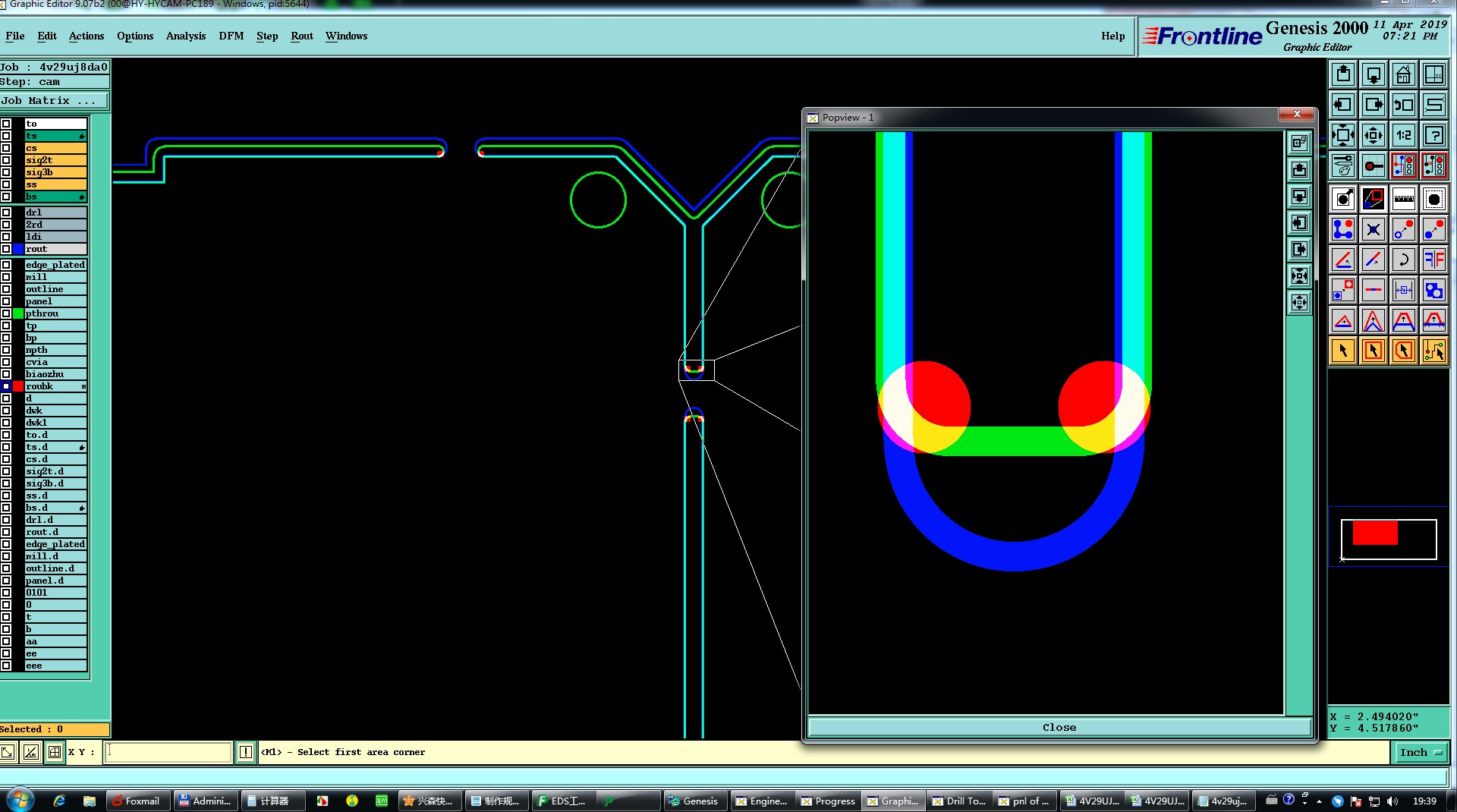1457x812 pixels.
Task: Click the Home view house icon
Action: pos(1404,74)
